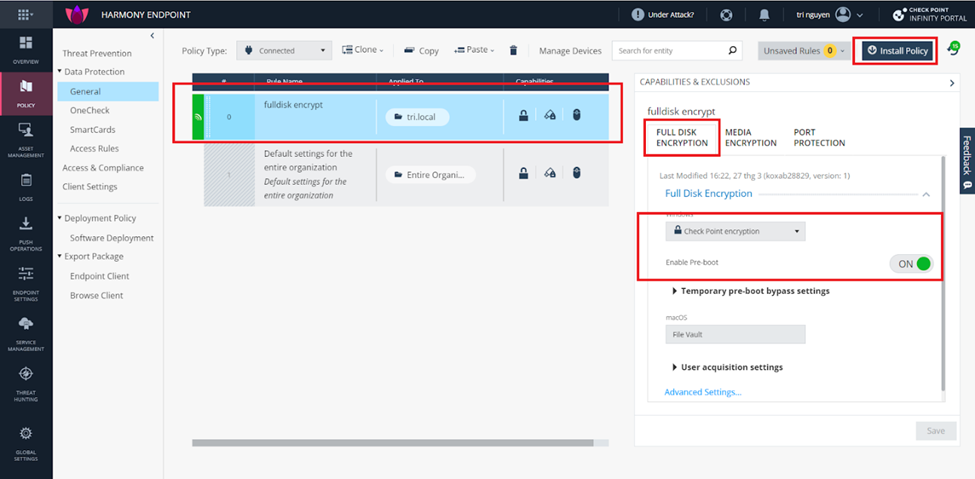Viewport: 975px width, 479px height.
Task: Click the horizontal scrollbar under rules table
Action: coord(393,443)
